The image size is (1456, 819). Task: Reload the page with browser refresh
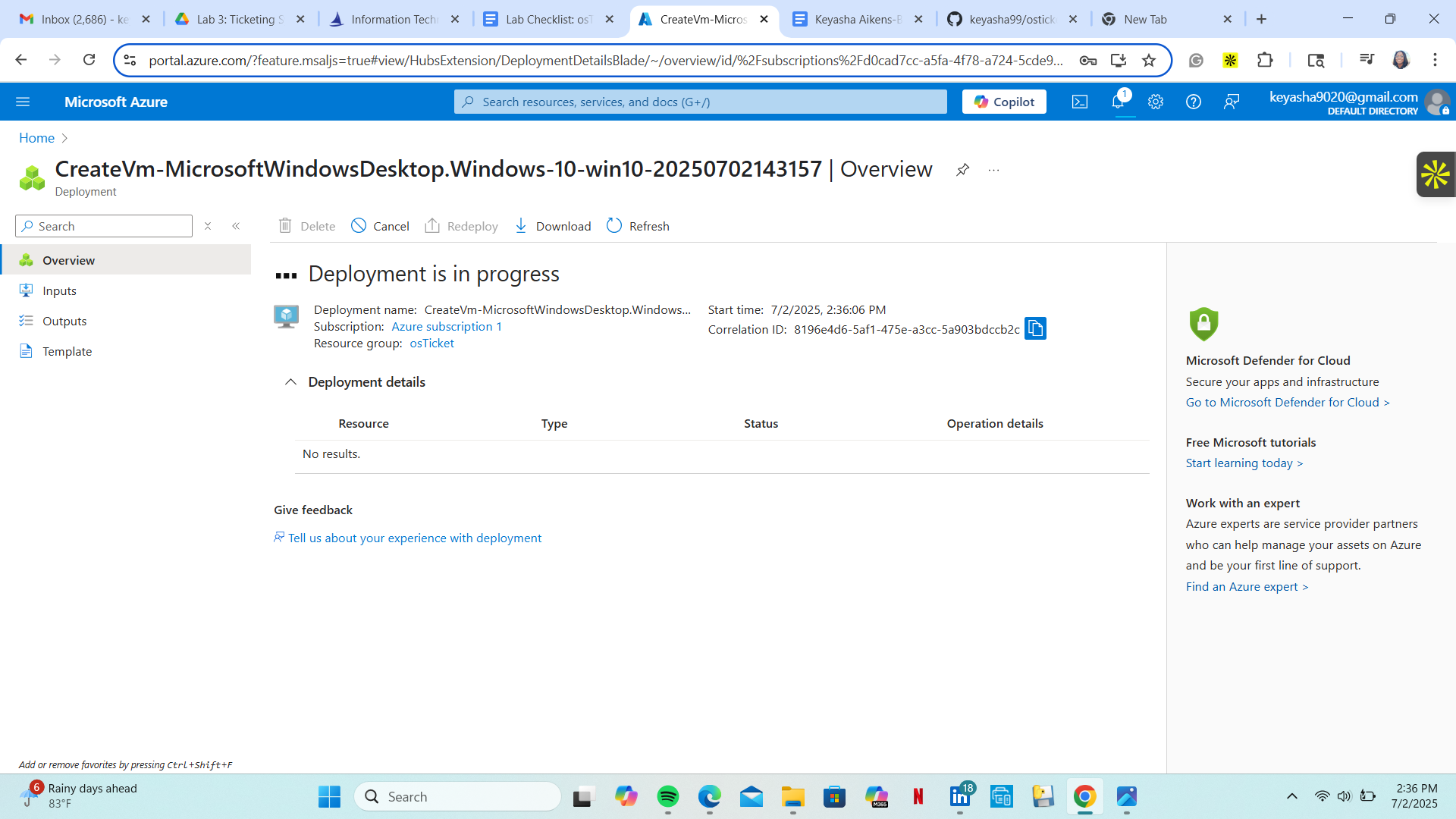pos(89,60)
